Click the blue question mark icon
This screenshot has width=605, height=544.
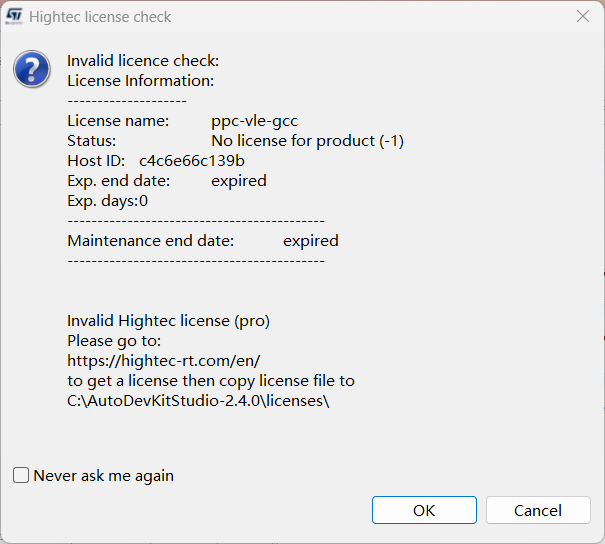32,69
